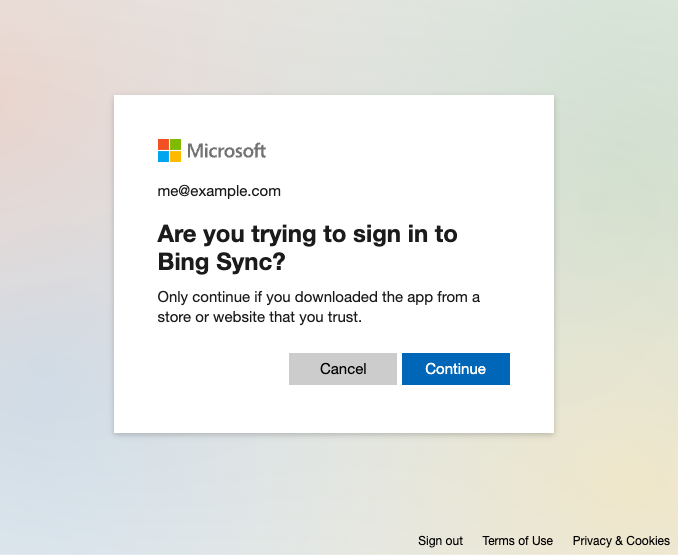Select the me@example.com account label
678x555 pixels.
pos(219,191)
